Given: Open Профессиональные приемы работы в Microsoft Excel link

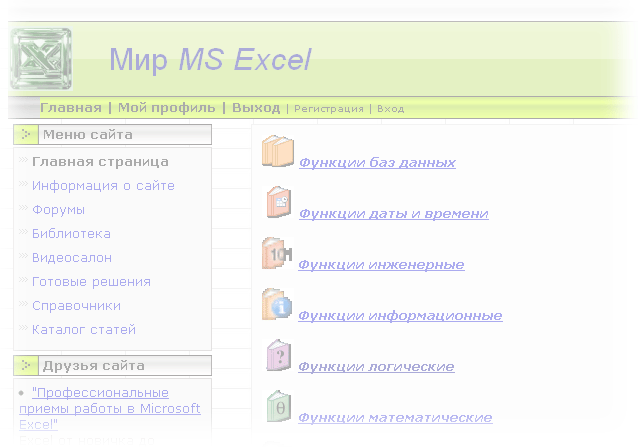Looking at the screenshot, I should click(x=110, y=408).
